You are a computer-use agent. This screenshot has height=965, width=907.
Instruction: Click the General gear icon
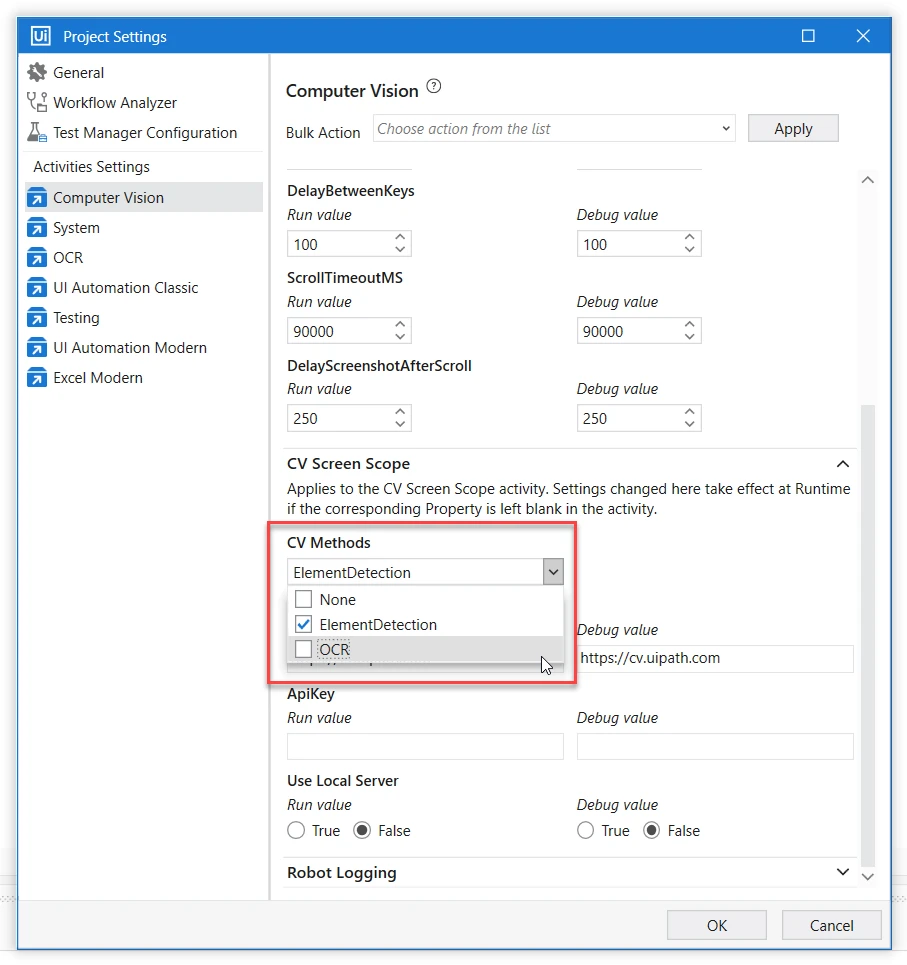point(37,72)
